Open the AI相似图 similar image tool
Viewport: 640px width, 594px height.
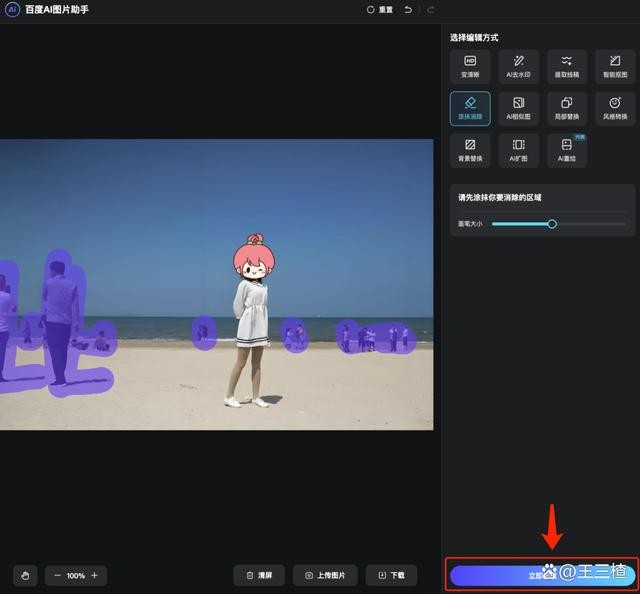point(518,109)
